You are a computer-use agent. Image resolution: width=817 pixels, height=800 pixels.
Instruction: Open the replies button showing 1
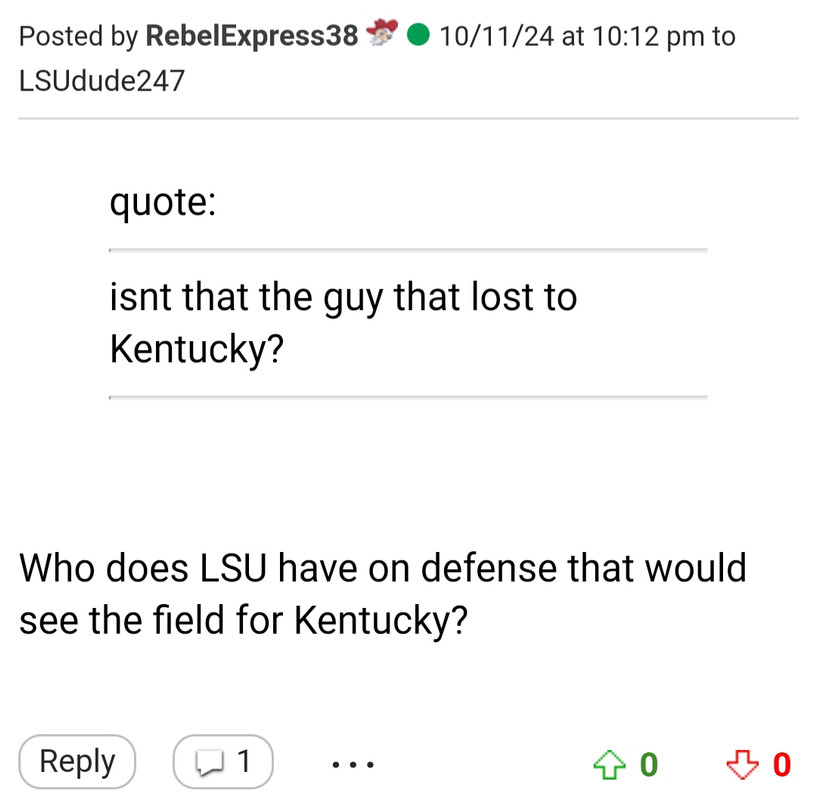(x=223, y=761)
